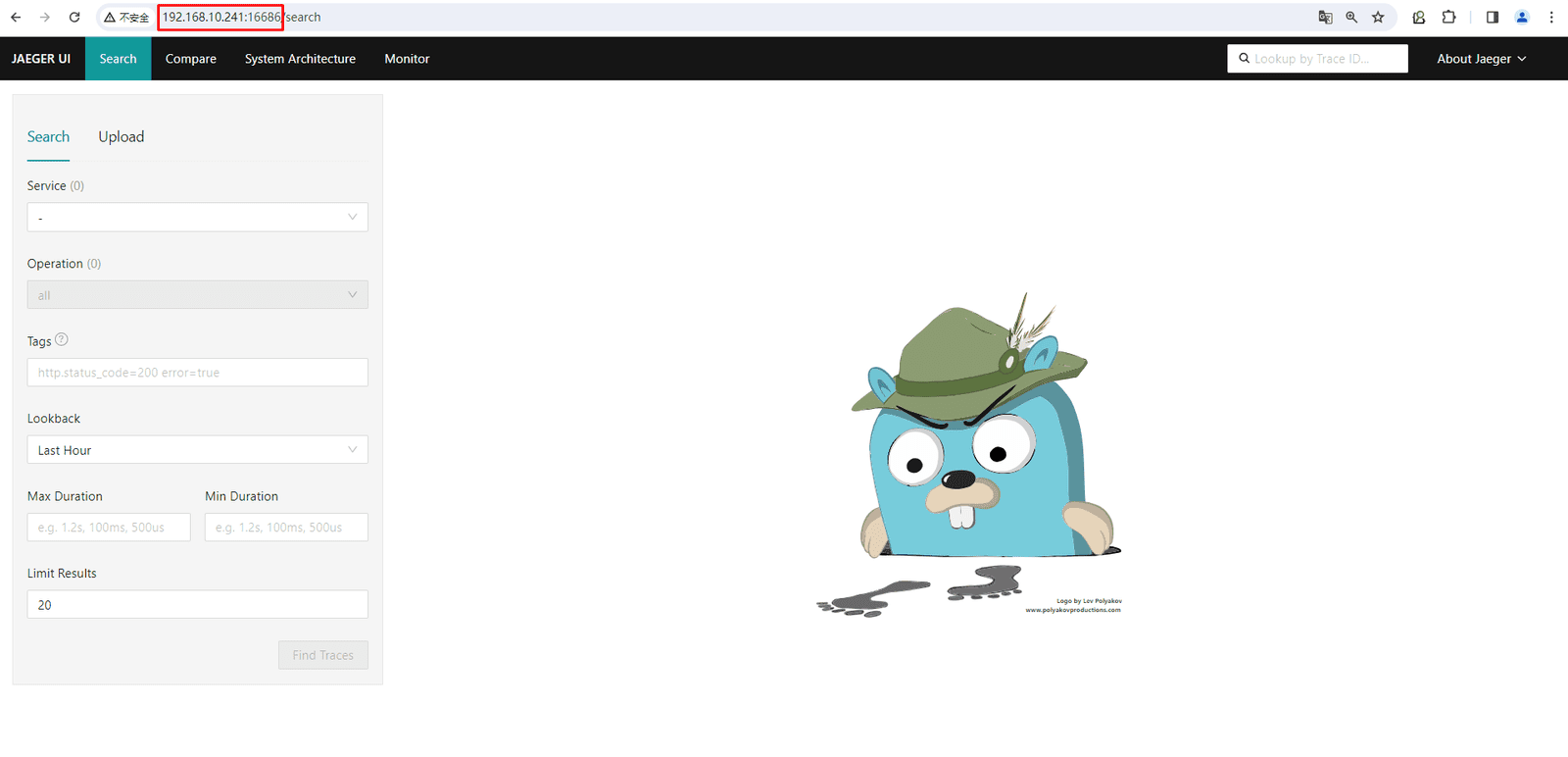The image size is (1568, 757).
Task: Reload the page with the refresh icon
Action: pyautogui.click(x=74, y=17)
